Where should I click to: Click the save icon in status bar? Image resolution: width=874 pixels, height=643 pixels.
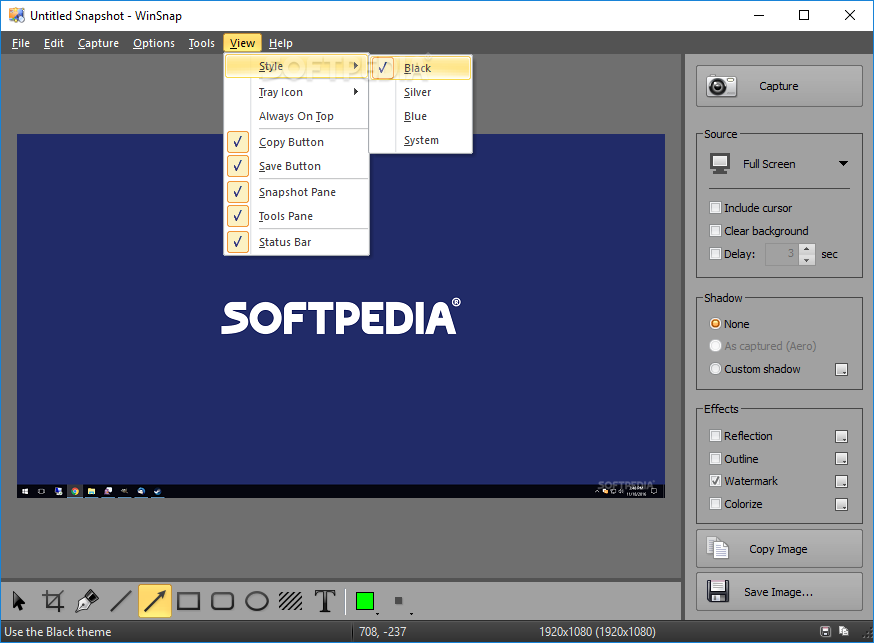(826, 631)
